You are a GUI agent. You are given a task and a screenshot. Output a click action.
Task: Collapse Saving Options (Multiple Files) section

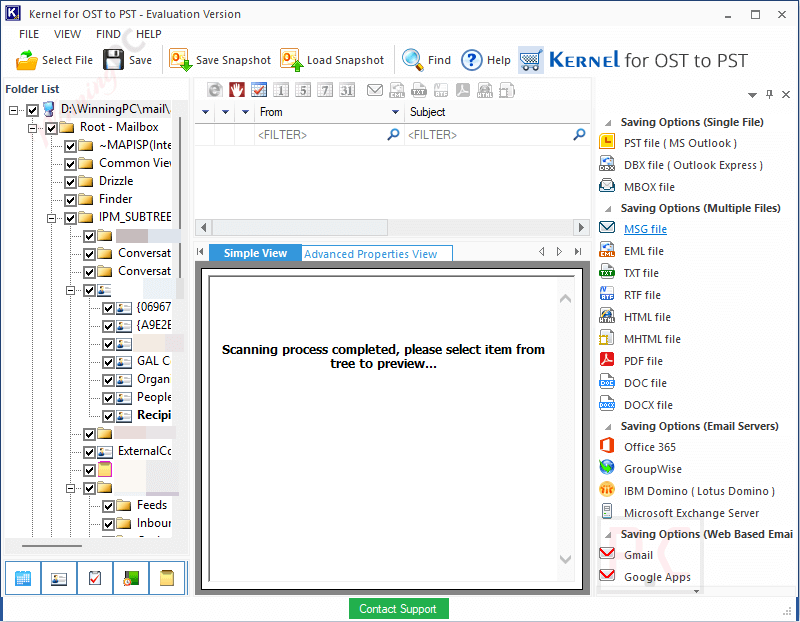[x=608, y=209]
